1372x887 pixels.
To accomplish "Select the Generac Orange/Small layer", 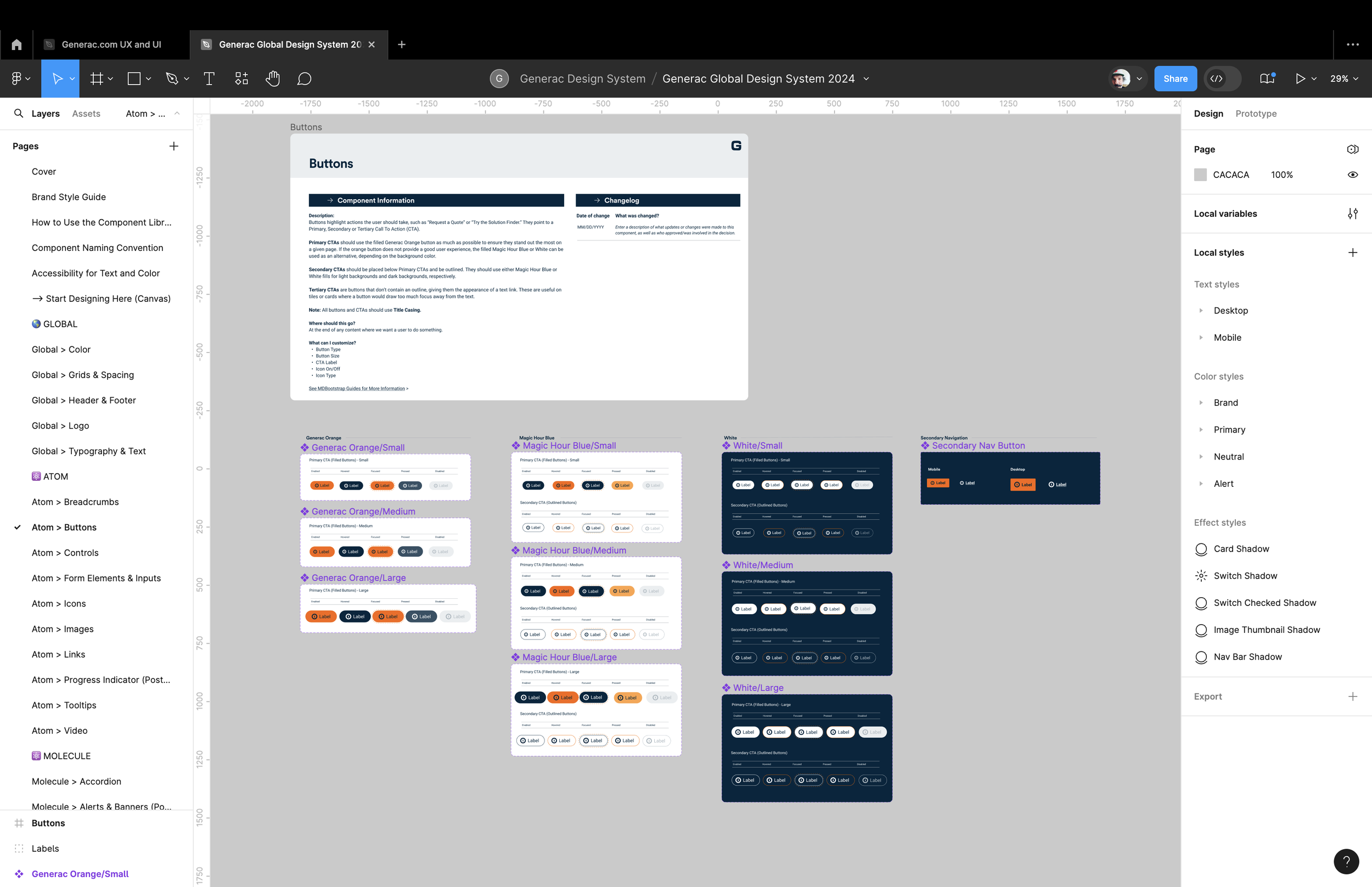I will 80,874.
